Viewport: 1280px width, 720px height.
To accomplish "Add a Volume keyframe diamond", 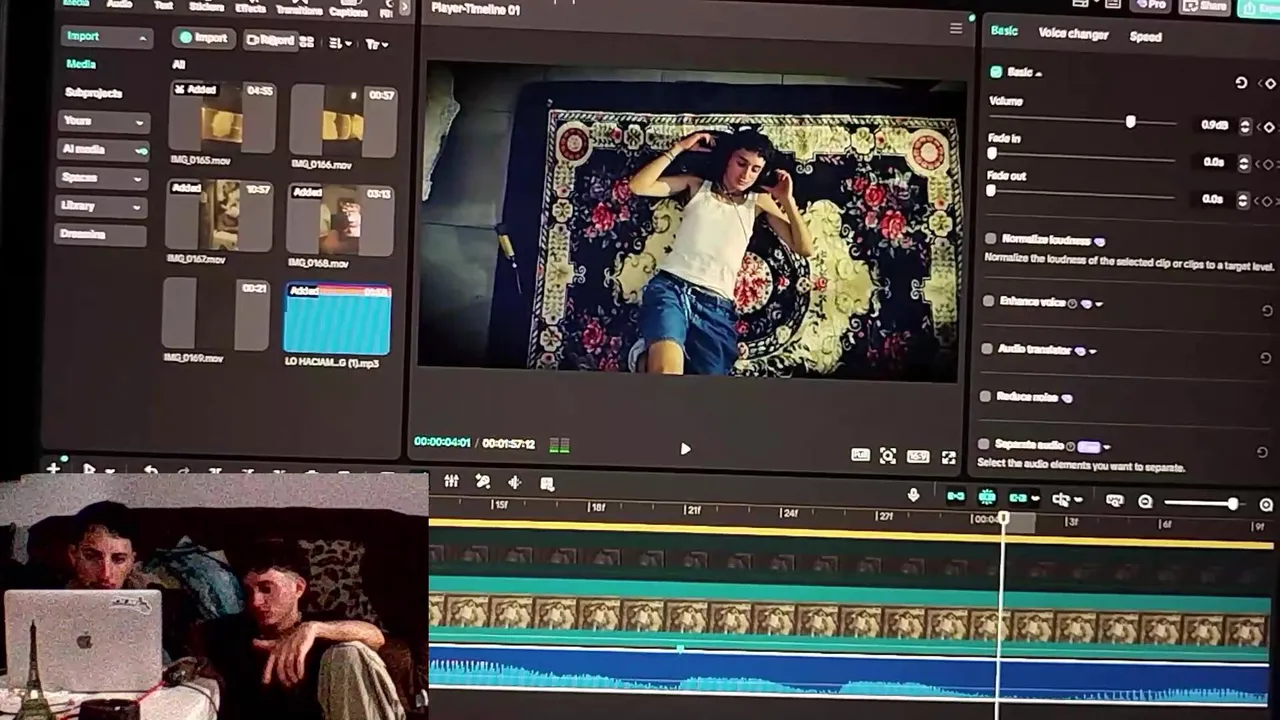I will 1268,127.
